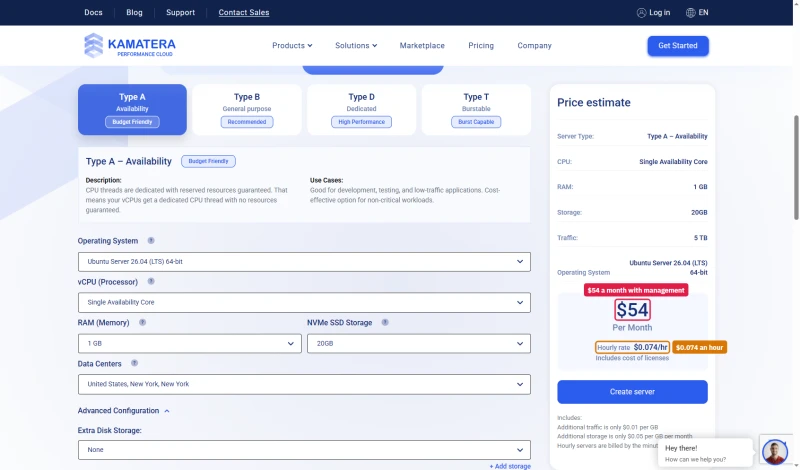Expand the Solutions menu

[x=356, y=45]
